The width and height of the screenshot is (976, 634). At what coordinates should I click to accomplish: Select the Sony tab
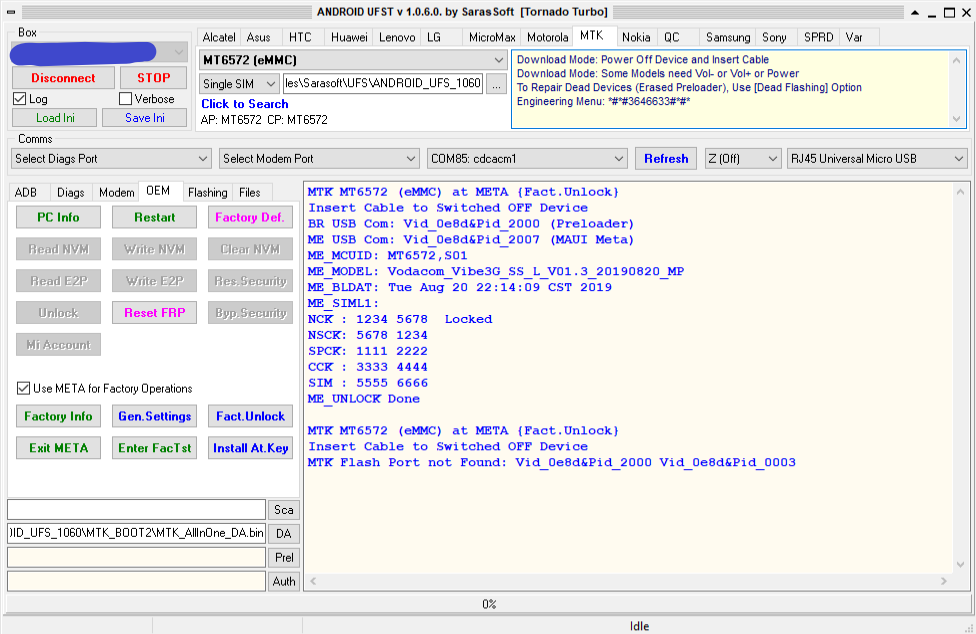(x=774, y=37)
